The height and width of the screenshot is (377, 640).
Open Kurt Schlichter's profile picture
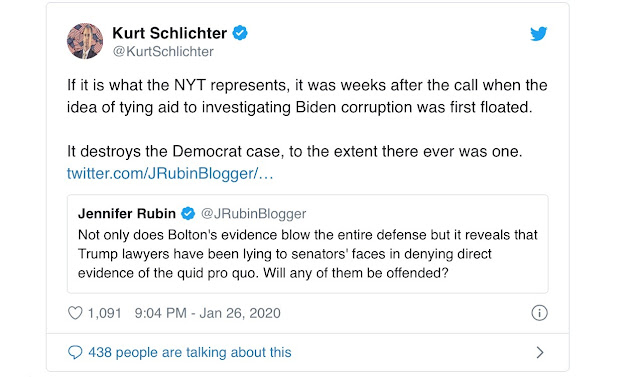(x=85, y=41)
